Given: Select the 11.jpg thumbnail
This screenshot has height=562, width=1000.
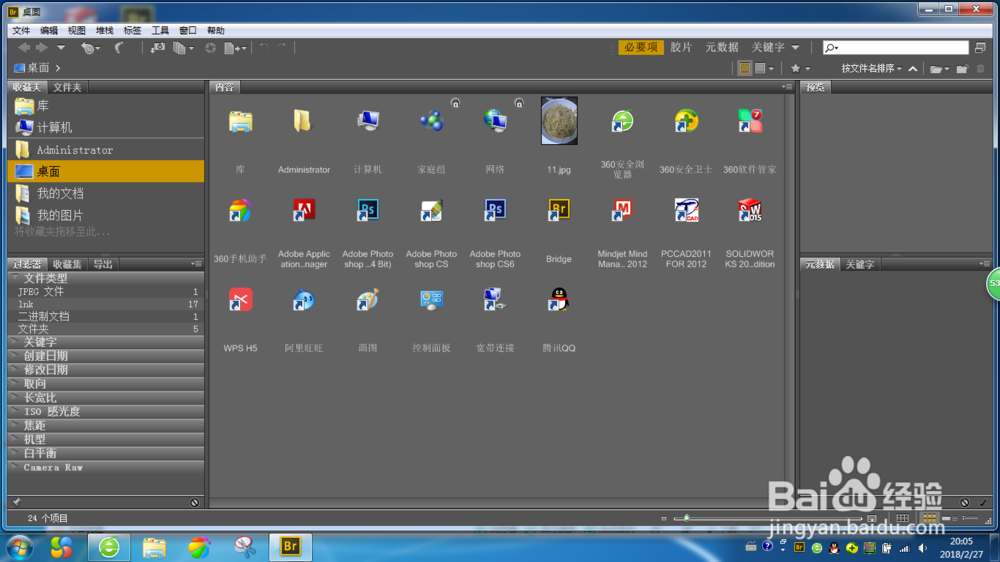Looking at the screenshot, I should (559, 121).
